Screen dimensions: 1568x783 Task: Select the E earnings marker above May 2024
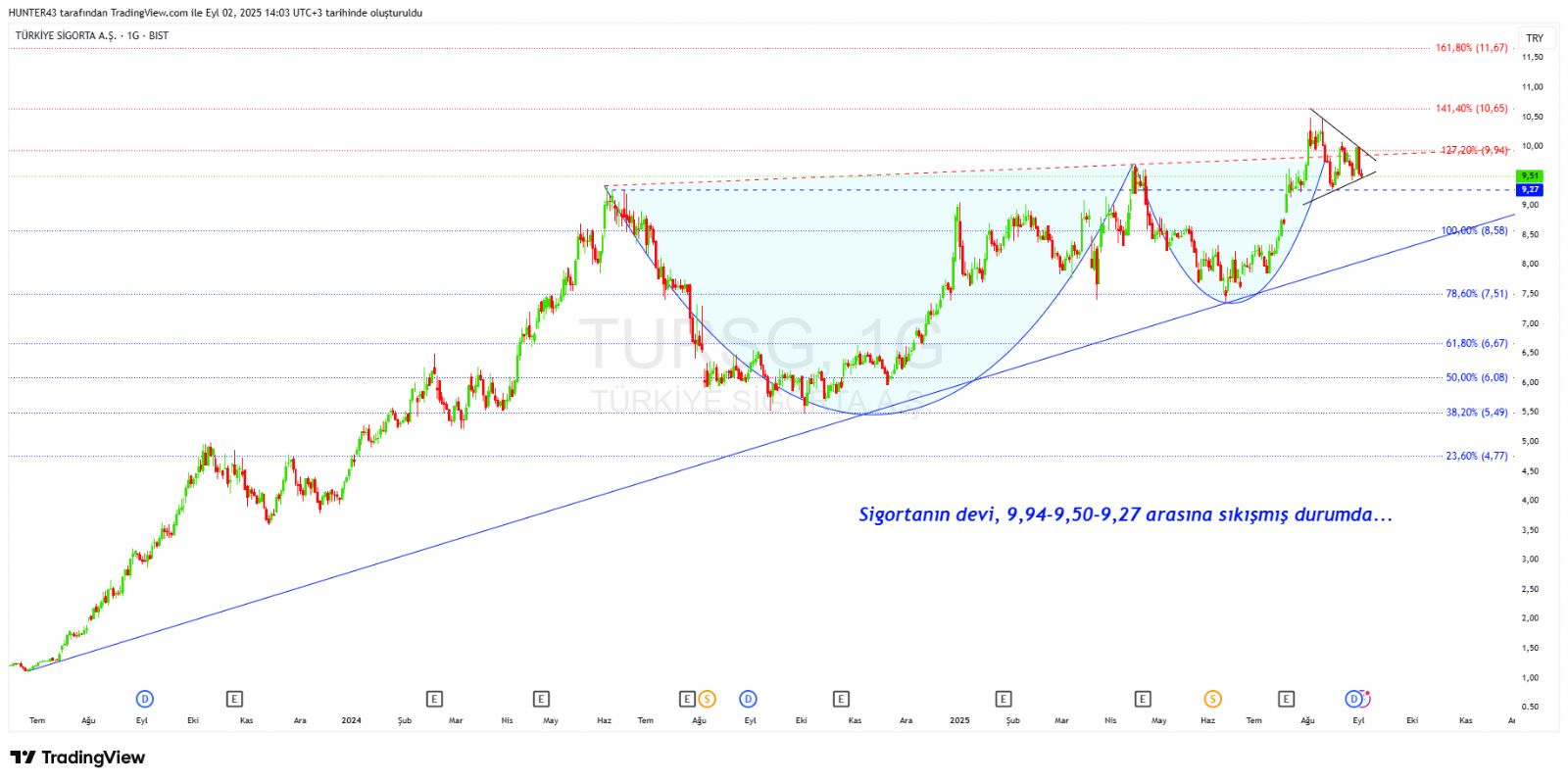(x=541, y=699)
